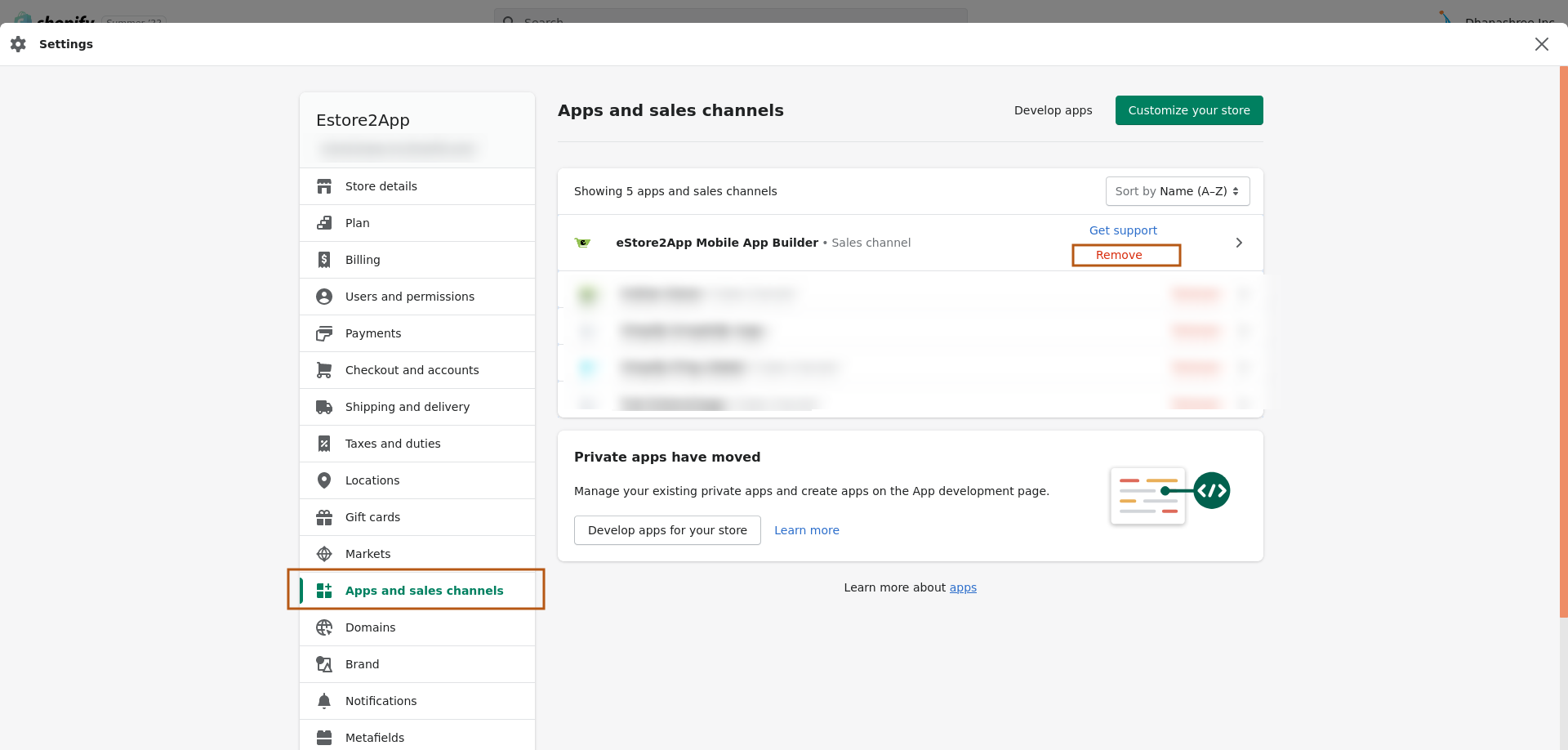
Task: Click the Store details shop icon
Action: coord(324,186)
